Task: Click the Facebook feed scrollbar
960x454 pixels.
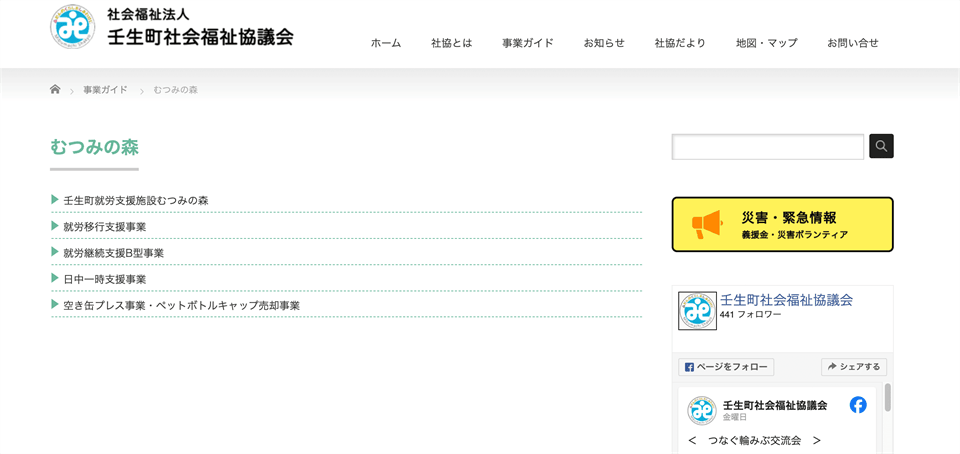Action: click(888, 398)
